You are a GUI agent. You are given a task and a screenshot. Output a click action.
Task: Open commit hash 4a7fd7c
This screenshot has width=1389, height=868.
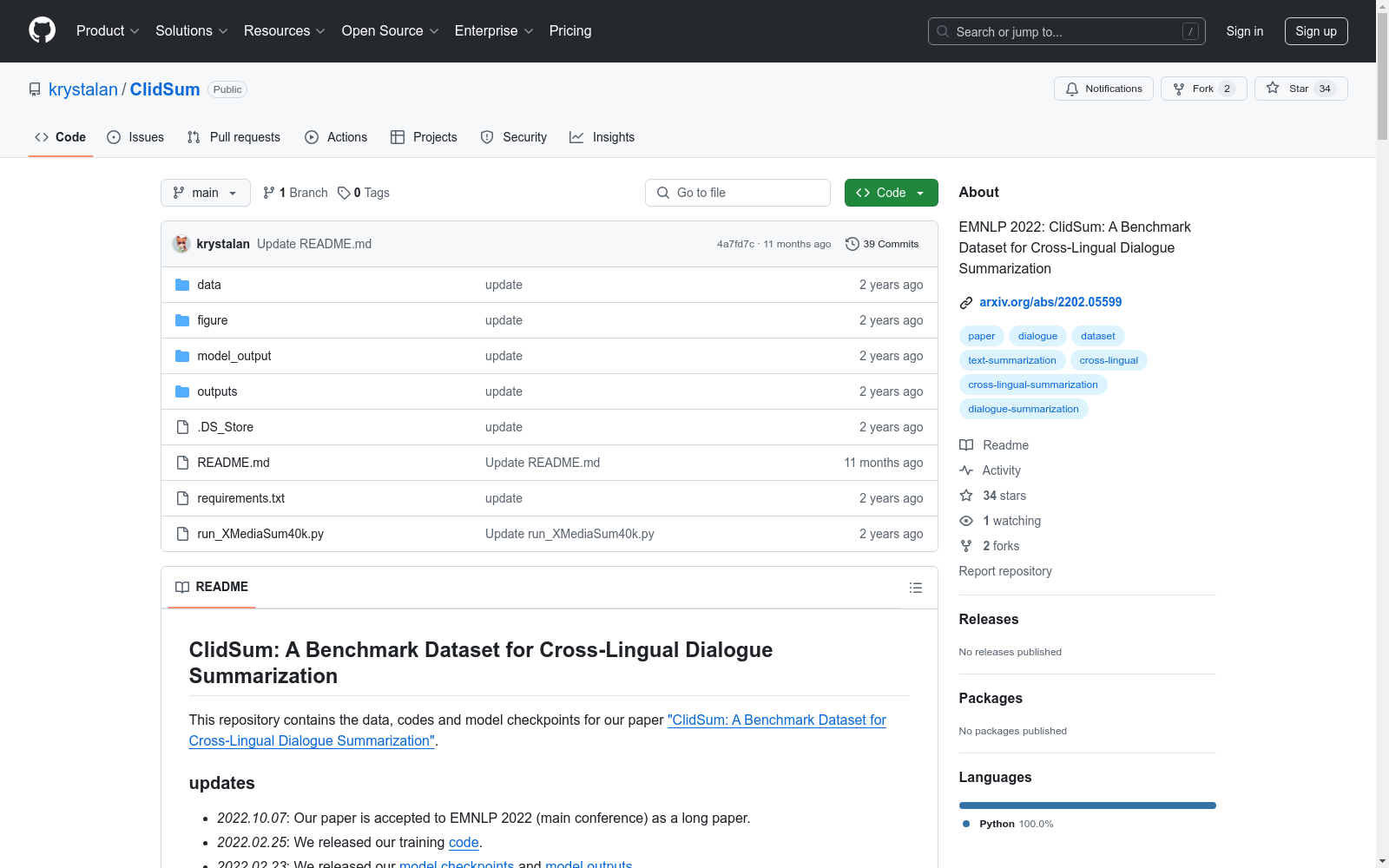pos(735,244)
